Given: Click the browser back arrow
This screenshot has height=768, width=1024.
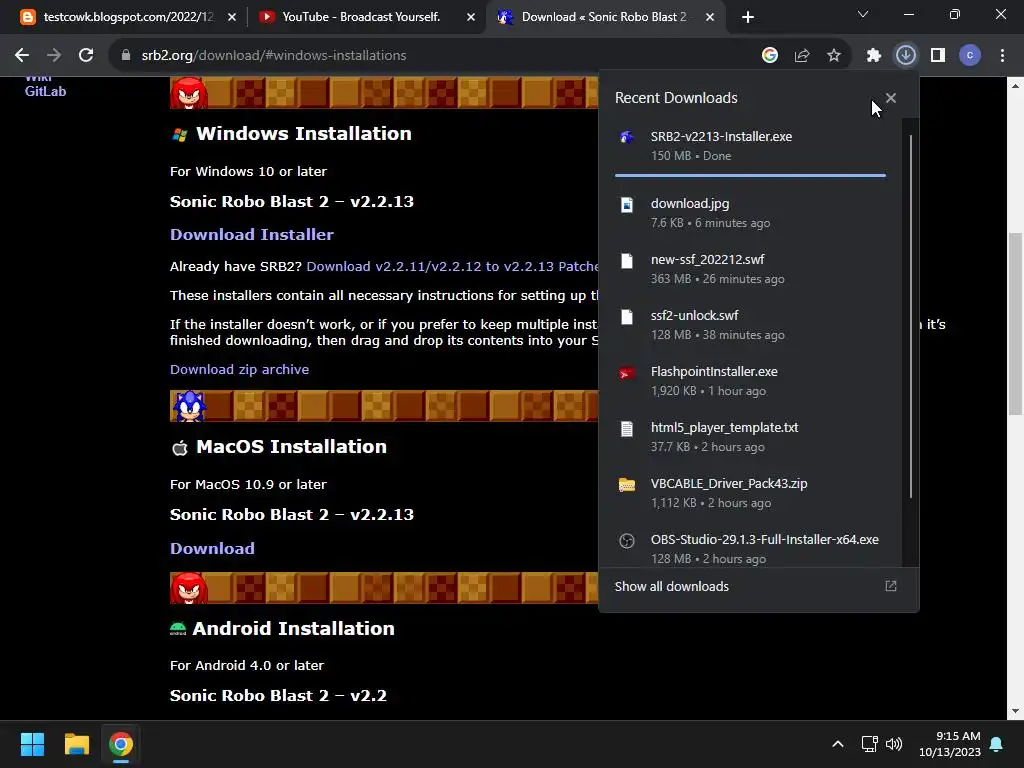Looking at the screenshot, I should point(22,56).
